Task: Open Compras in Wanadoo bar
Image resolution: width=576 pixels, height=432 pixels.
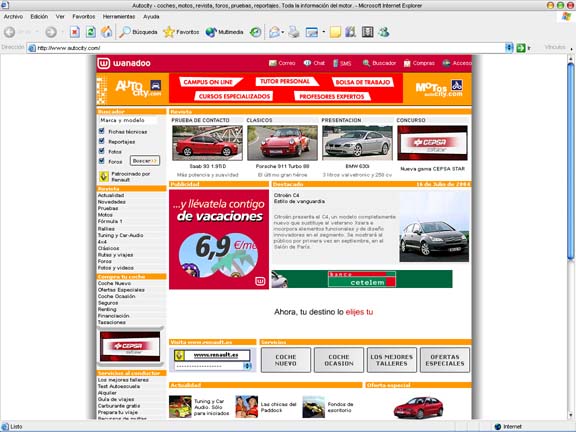Action: [419, 63]
